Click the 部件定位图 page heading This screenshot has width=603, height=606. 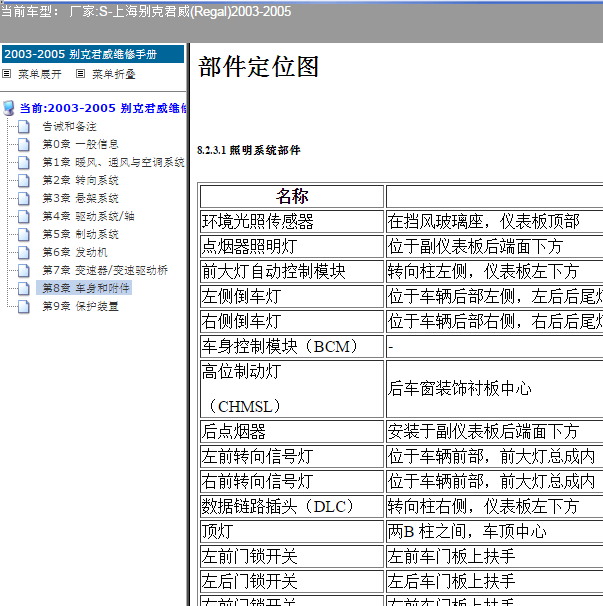pyautogui.click(x=258, y=67)
